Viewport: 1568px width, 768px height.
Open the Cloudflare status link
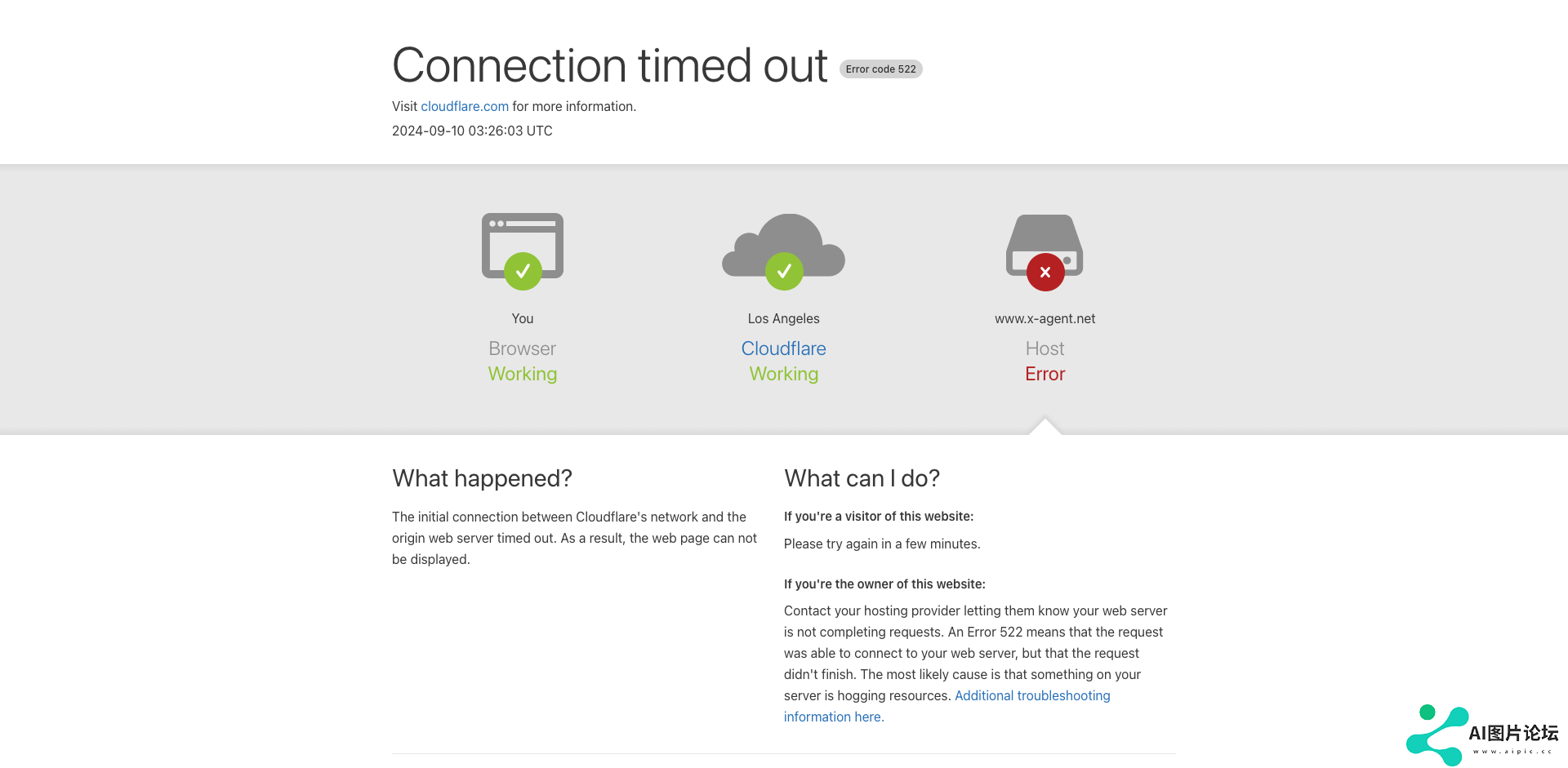tap(783, 348)
